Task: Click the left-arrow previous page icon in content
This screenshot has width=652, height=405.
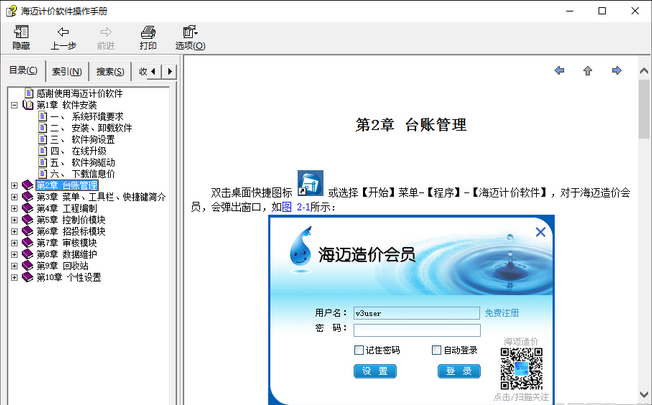Action: pyautogui.click(x=559, y=70)
